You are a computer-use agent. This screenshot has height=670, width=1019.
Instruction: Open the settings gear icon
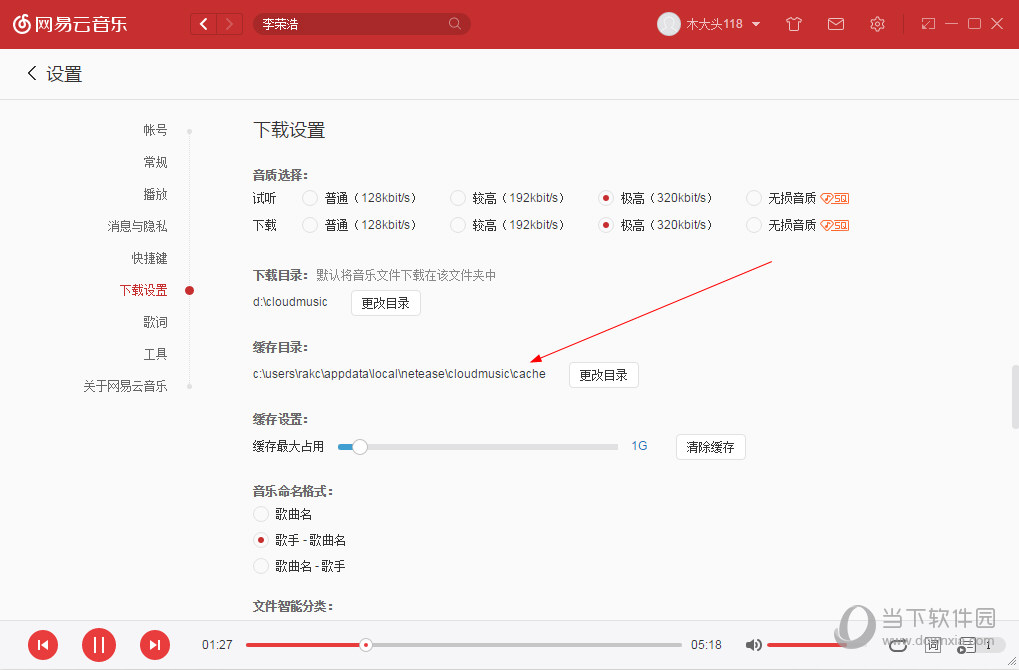pyautogui.click(x=877, y=23)
